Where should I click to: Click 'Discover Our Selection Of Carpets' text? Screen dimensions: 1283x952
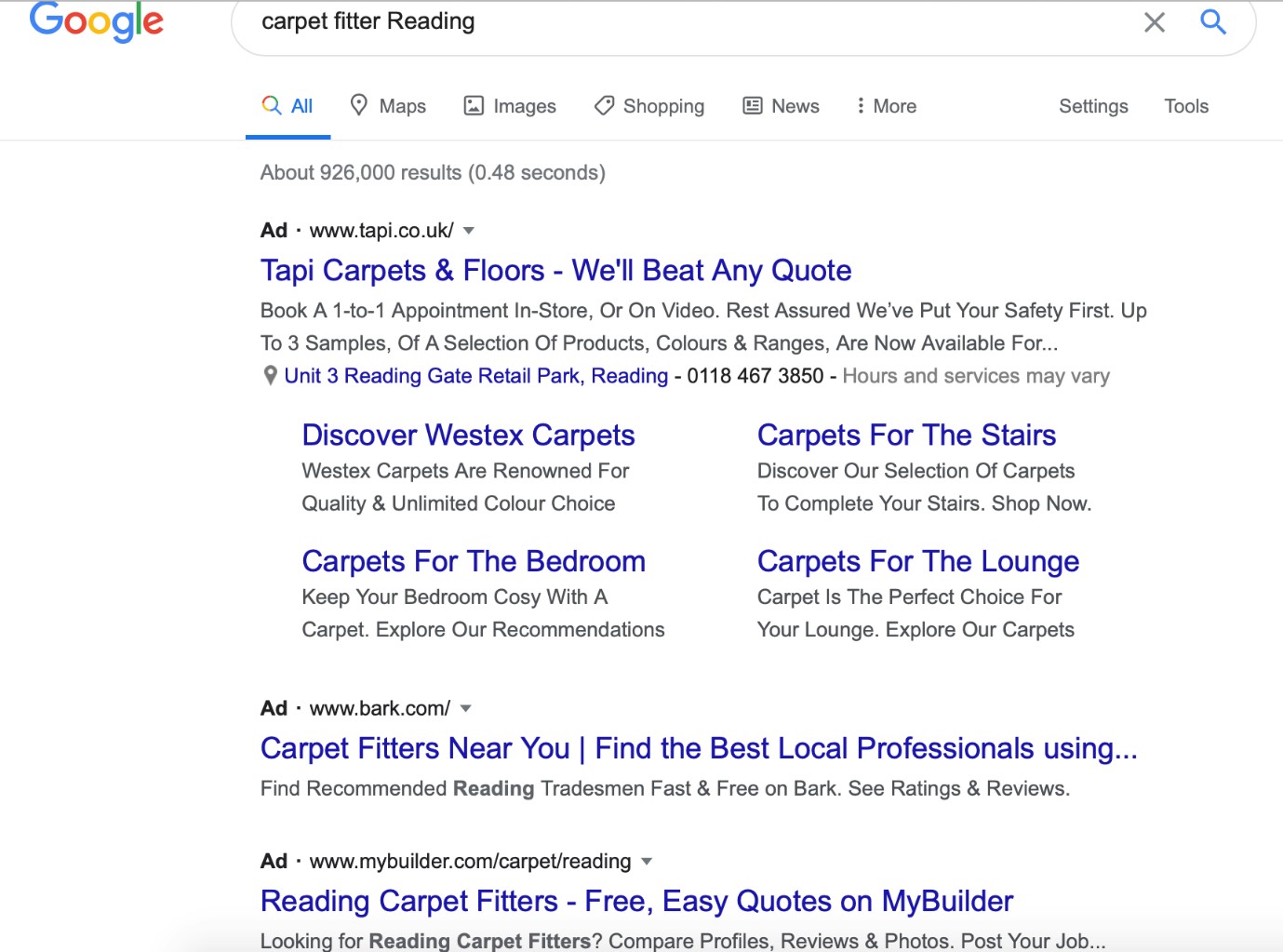915,471
